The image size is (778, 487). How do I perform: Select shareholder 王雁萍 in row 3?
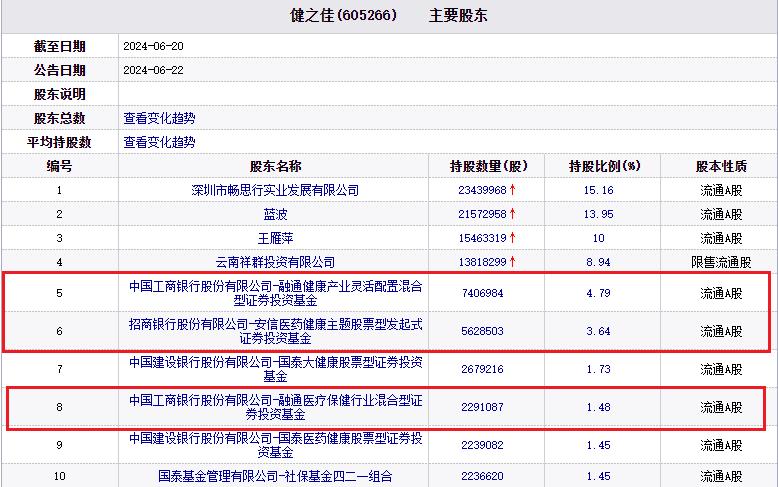275,238
